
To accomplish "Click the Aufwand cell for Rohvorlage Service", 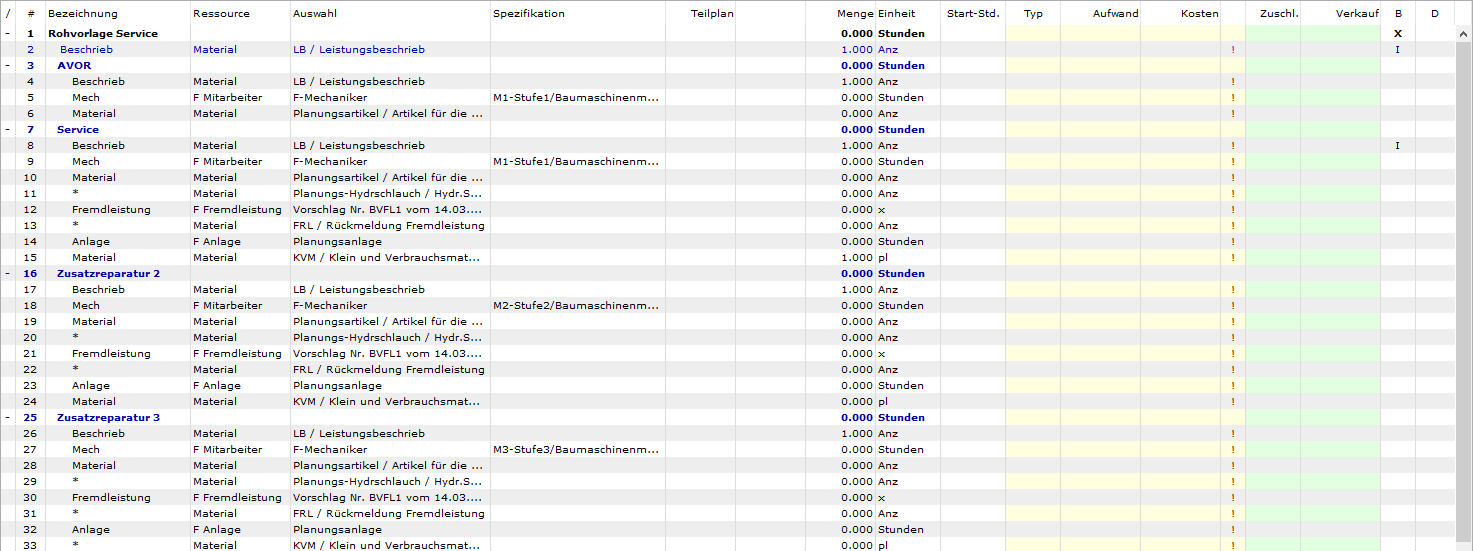I will (1099, 34).
